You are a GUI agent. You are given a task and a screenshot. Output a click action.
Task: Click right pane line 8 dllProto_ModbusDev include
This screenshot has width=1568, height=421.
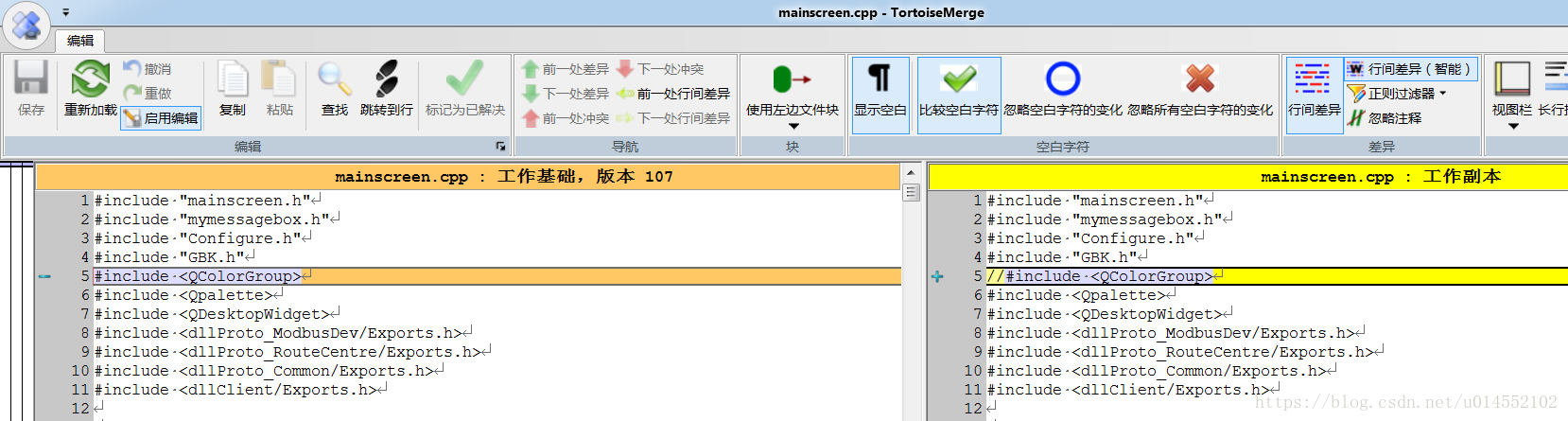pyautogui.click(x=1176, y=333)
